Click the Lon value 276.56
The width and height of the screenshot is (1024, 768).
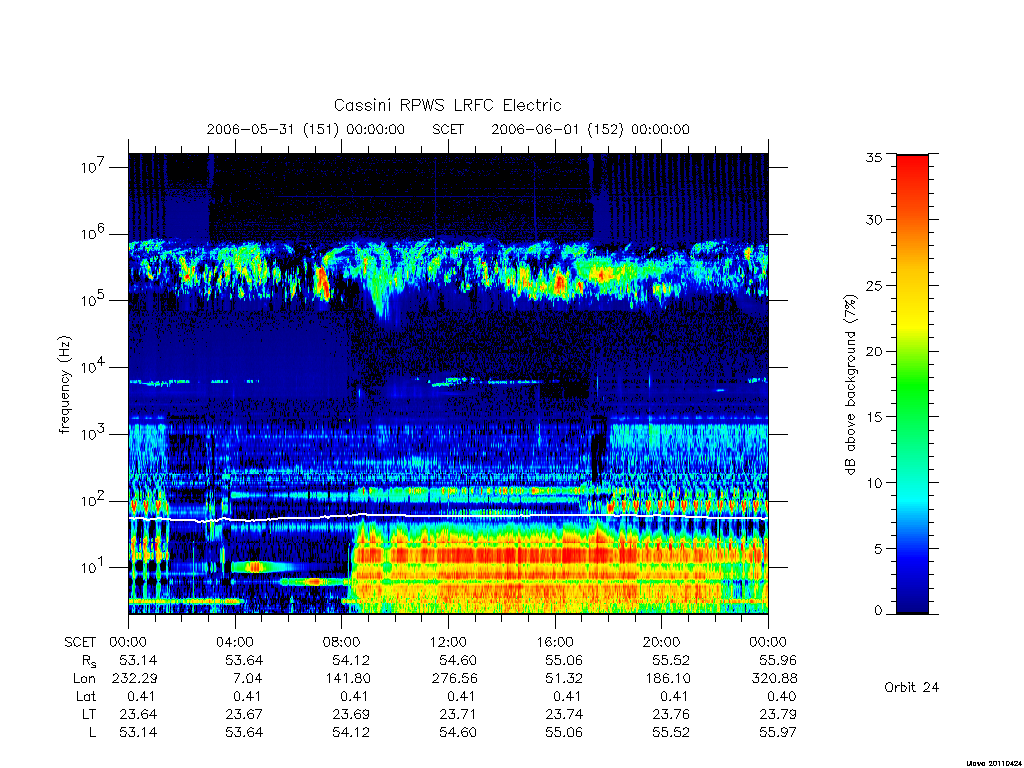coord(455,679)
